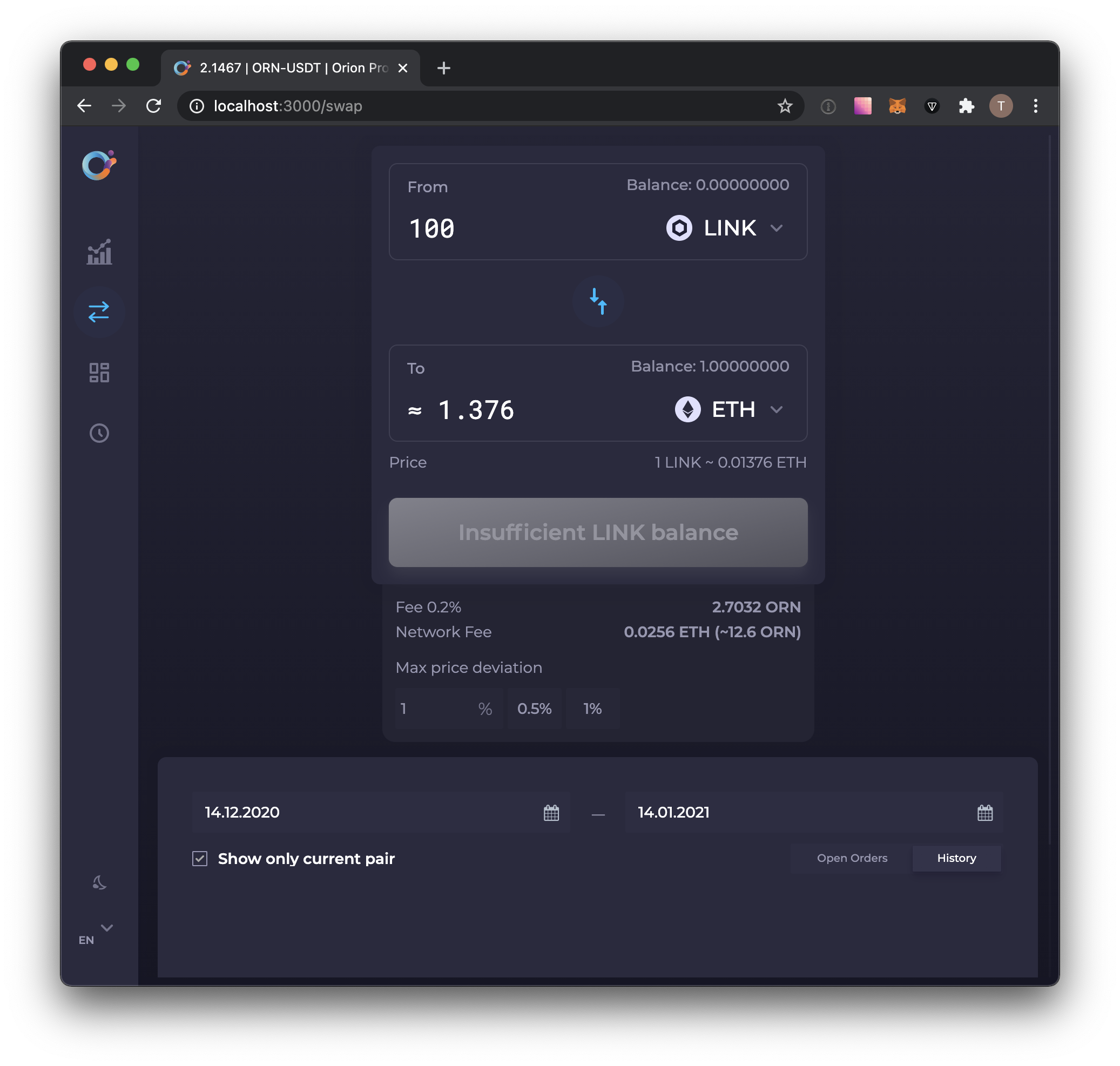Image resolution: width=1120 pixels, height=1066 pixels.
Task: Click the From amount input field
Action: point(511,228)
